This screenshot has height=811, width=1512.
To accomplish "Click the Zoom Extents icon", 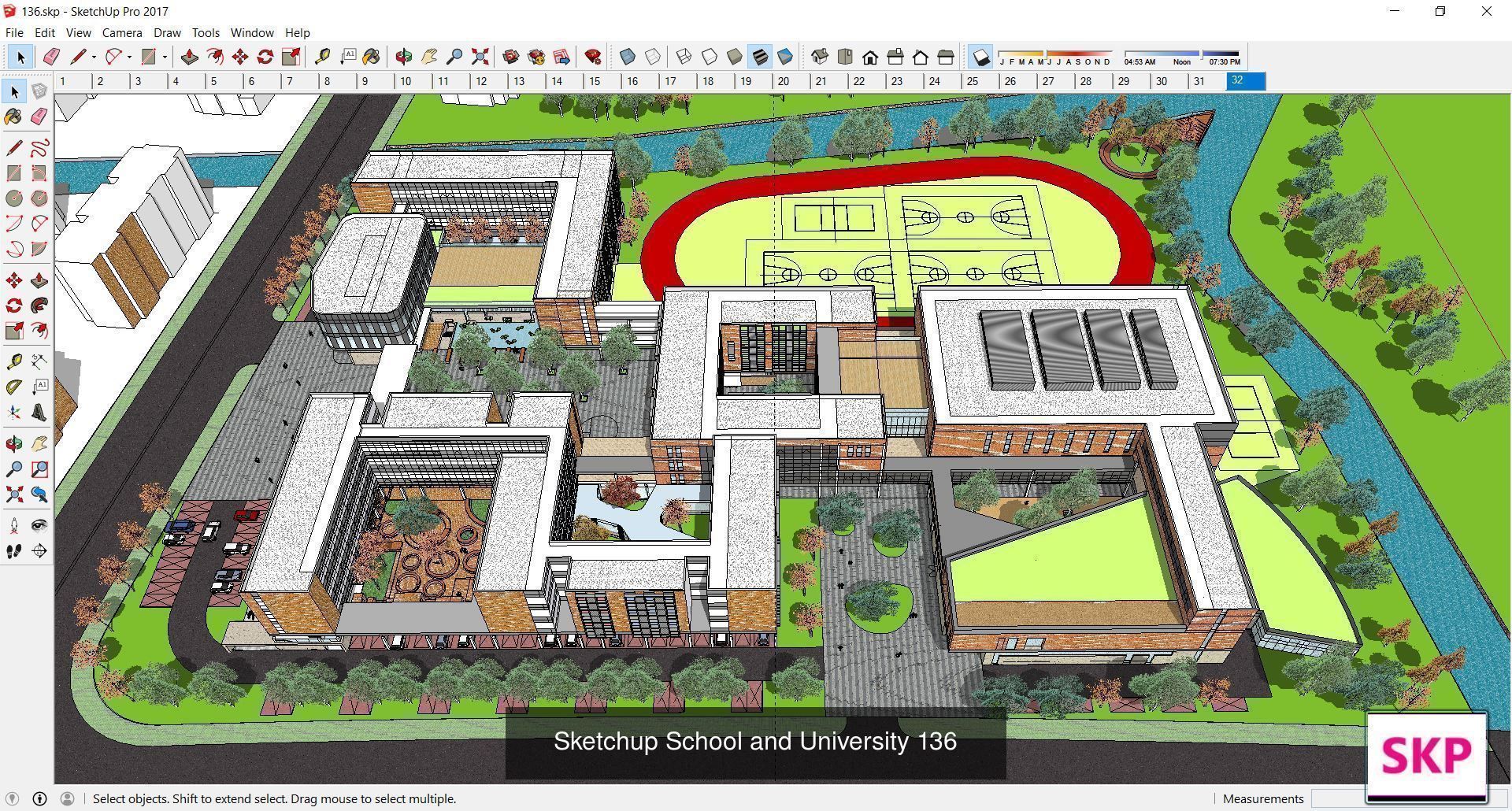I will pyautogui.click(x=480, y=57).
